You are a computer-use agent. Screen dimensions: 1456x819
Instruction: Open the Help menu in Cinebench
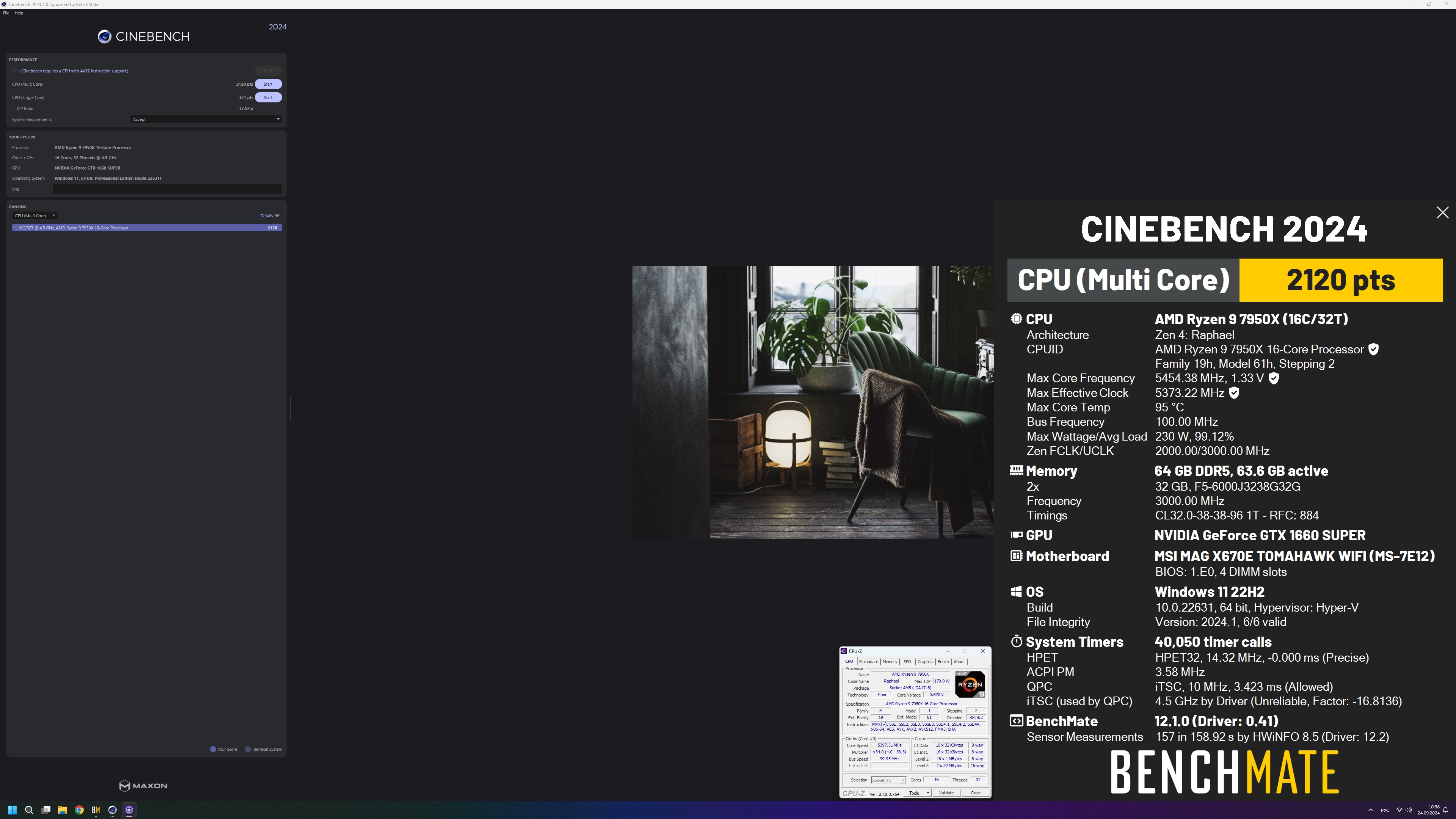tap(19, 13)
